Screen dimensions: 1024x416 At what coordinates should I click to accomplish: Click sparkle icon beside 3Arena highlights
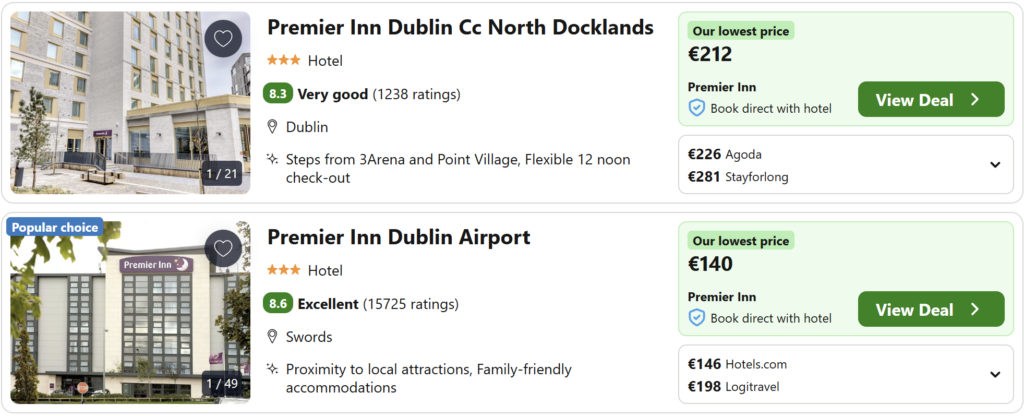pos(272,159)
